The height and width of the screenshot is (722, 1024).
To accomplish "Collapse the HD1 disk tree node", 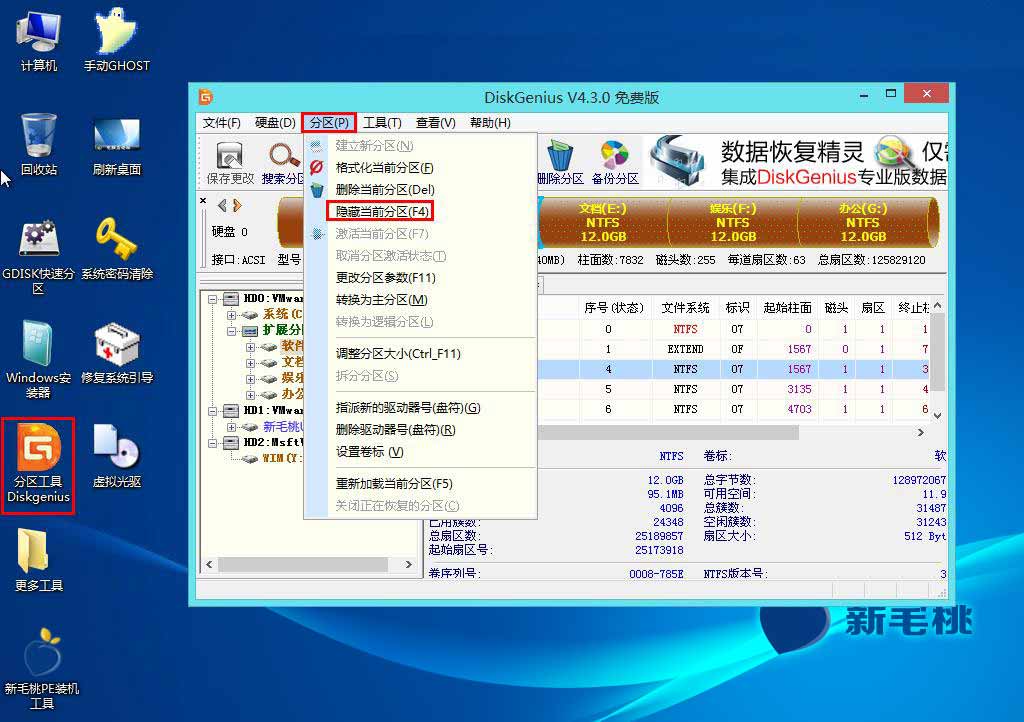I will tap(213, 411).
